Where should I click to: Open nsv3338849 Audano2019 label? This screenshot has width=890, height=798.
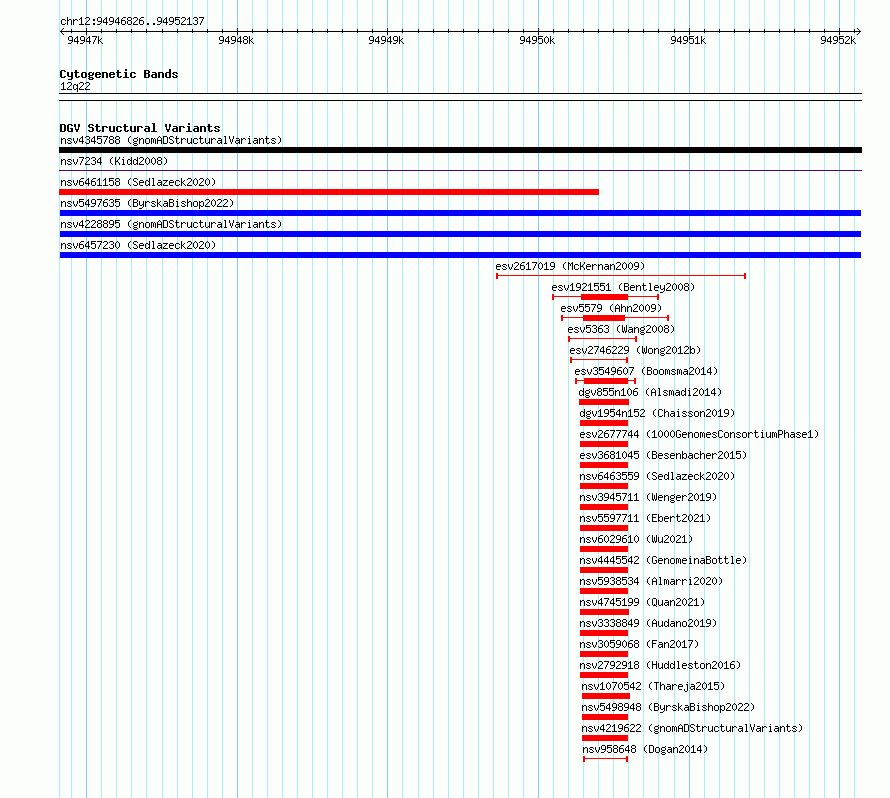[x=648, y=623]
